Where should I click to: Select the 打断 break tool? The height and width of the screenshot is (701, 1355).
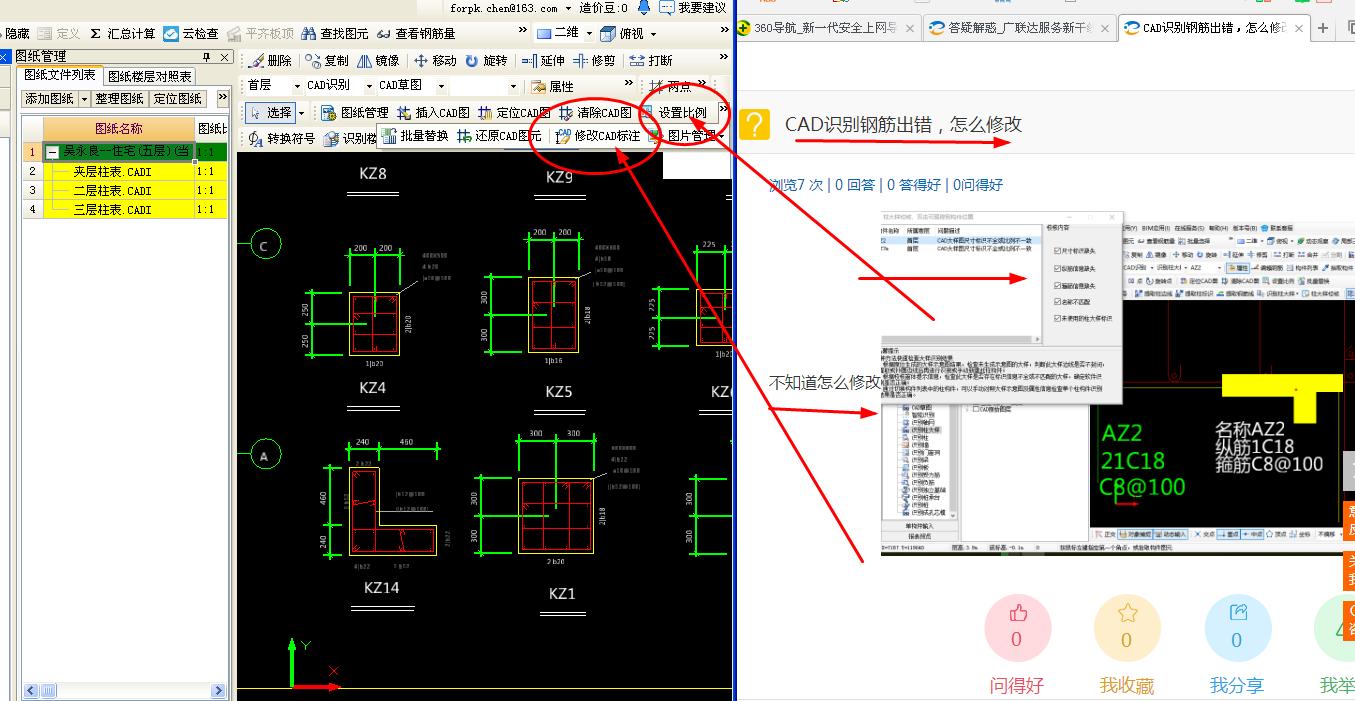(x=651, y=61)
